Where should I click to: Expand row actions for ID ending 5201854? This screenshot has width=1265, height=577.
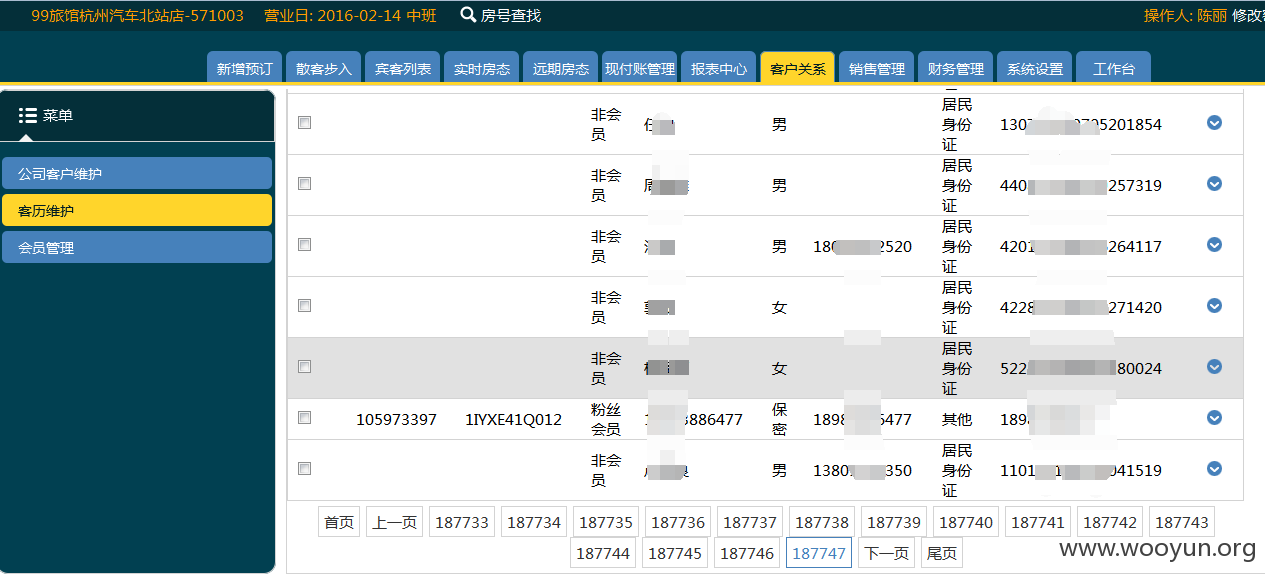point(1214,122)
